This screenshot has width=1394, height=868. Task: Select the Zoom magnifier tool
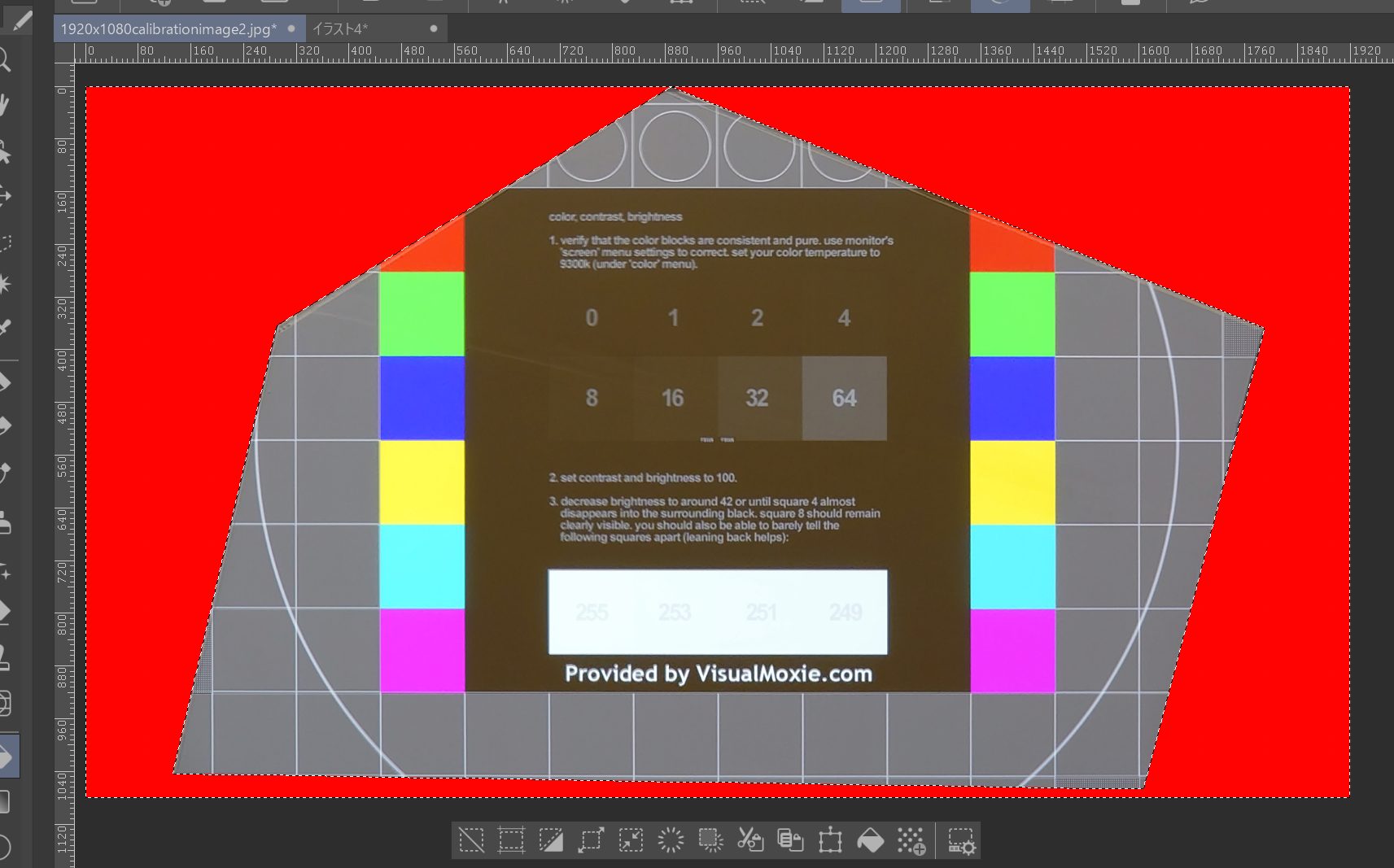click(5, 60)
